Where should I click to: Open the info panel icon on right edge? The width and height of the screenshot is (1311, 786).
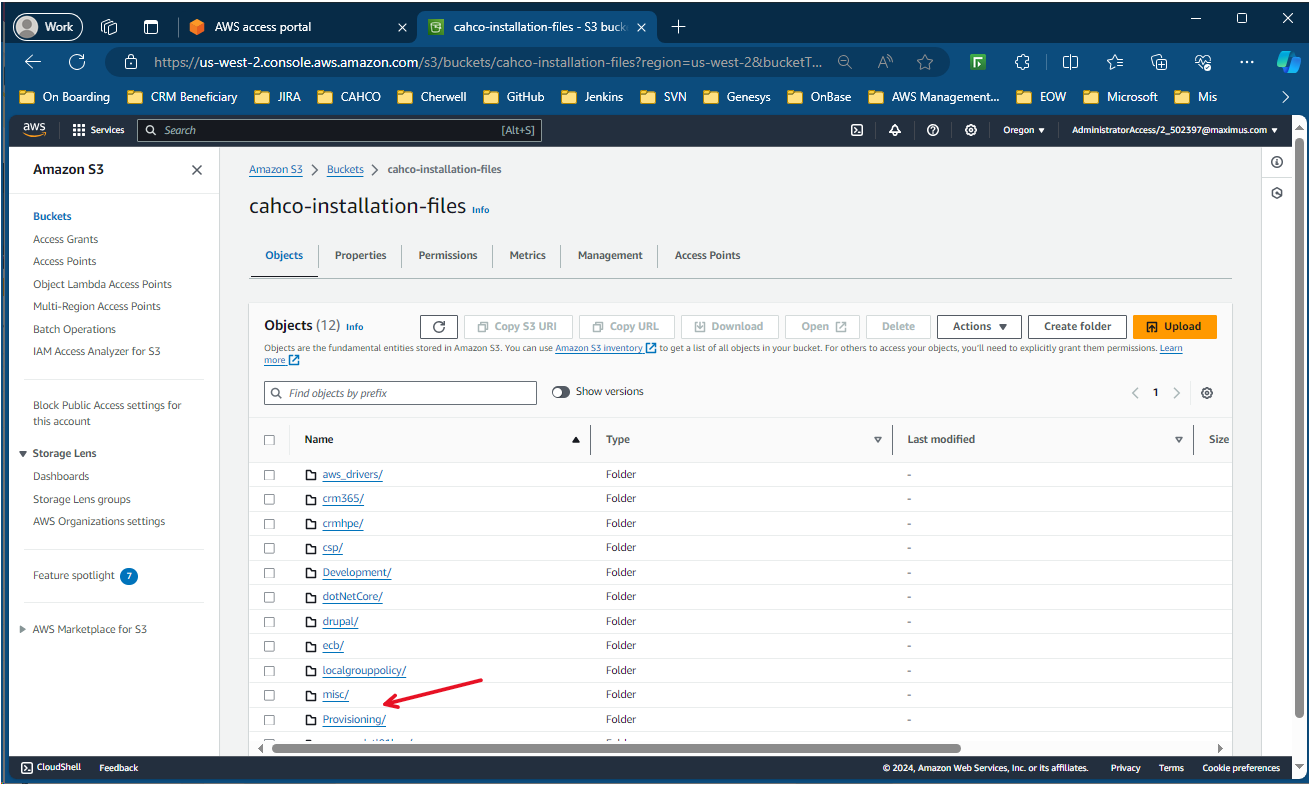[x=1277, y=162]
